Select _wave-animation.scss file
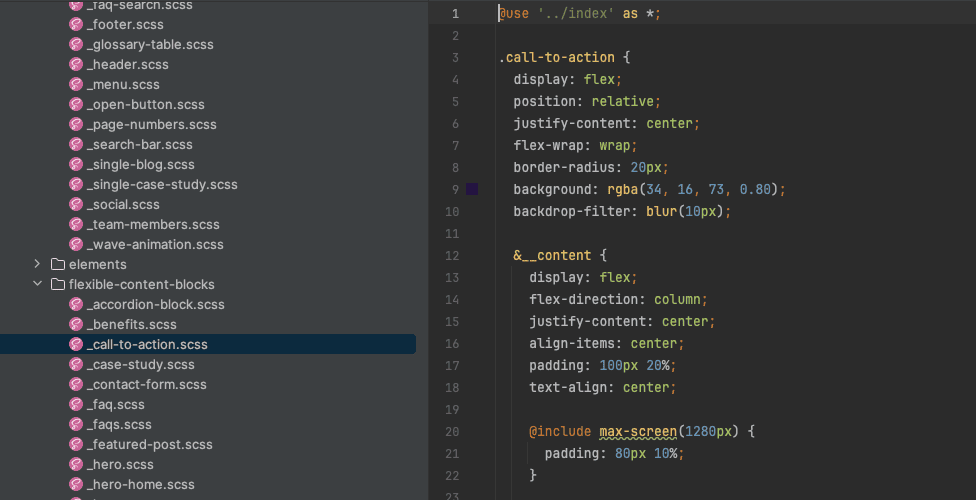 tap(155, 245)
